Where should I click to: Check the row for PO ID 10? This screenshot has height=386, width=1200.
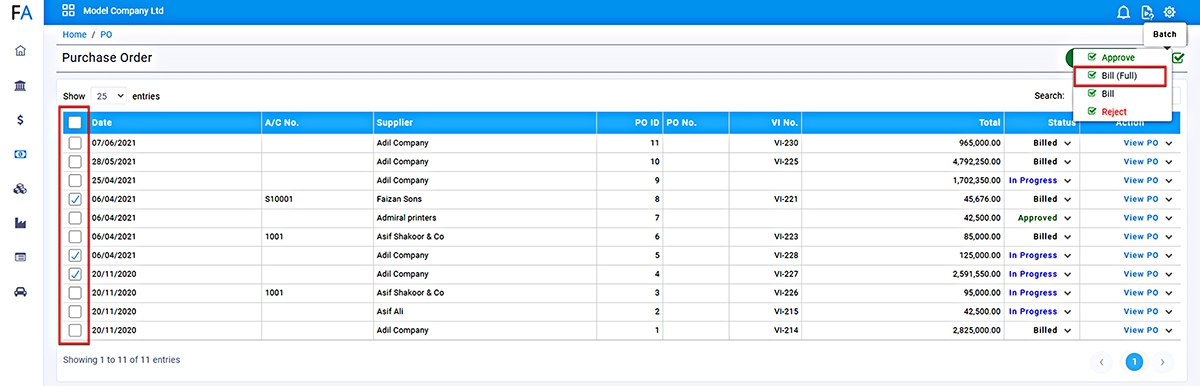point(75,161)
